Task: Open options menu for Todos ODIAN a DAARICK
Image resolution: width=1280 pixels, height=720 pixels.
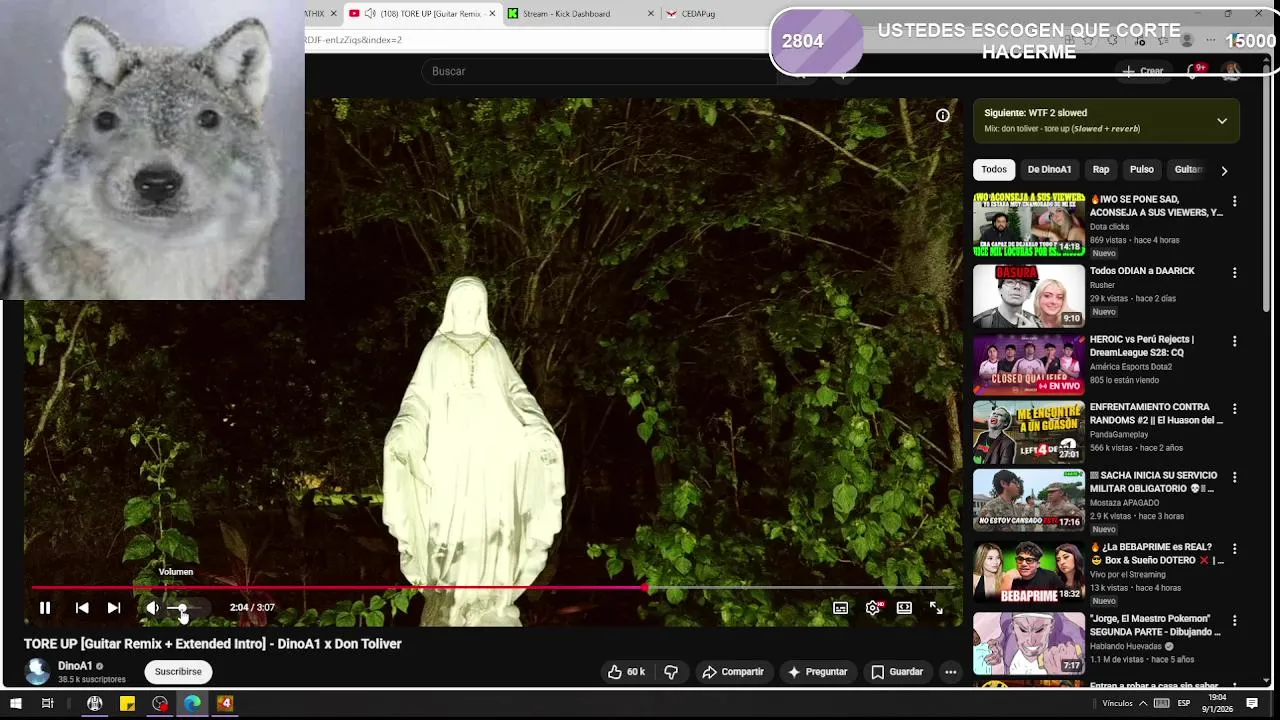Action: coord(1234,272)
